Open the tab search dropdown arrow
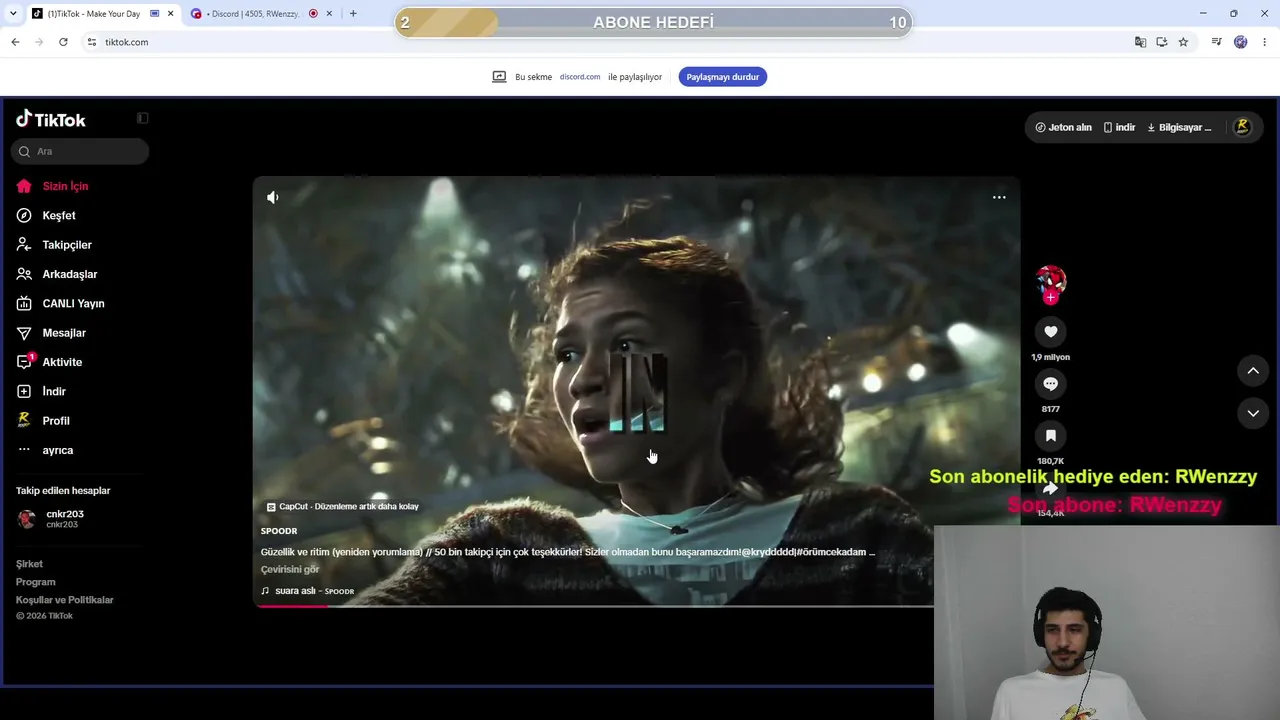The image size is (1280, 720). [x=13, y=14]
